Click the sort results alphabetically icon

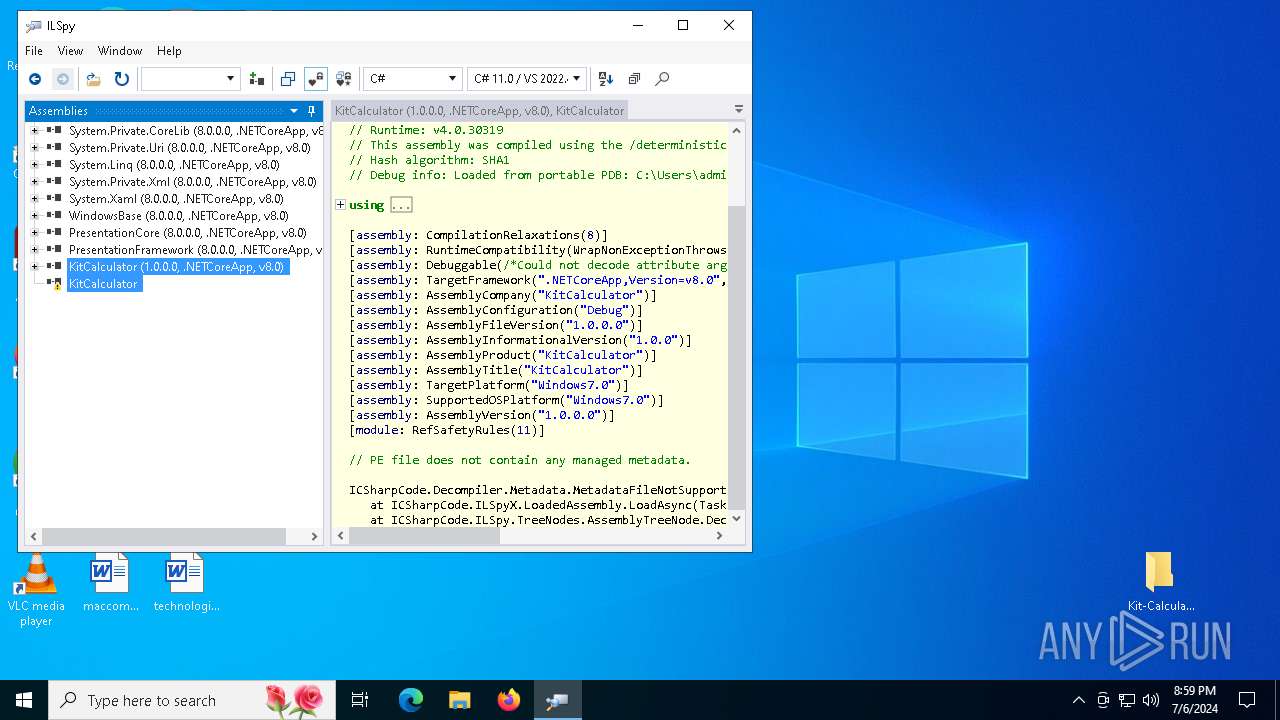tap(606, 79)
